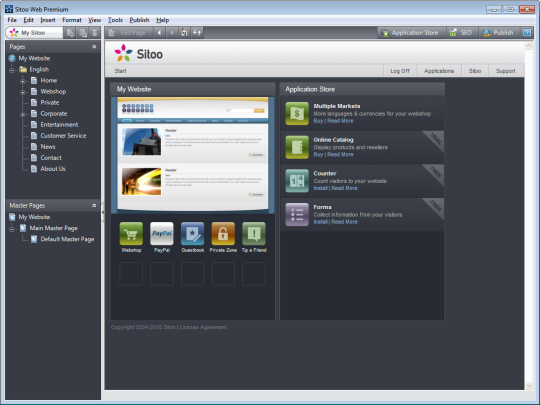Screen dimensions: 540x405
Task: Click Read More under Online Catalog
Action: tap(340, 155)
